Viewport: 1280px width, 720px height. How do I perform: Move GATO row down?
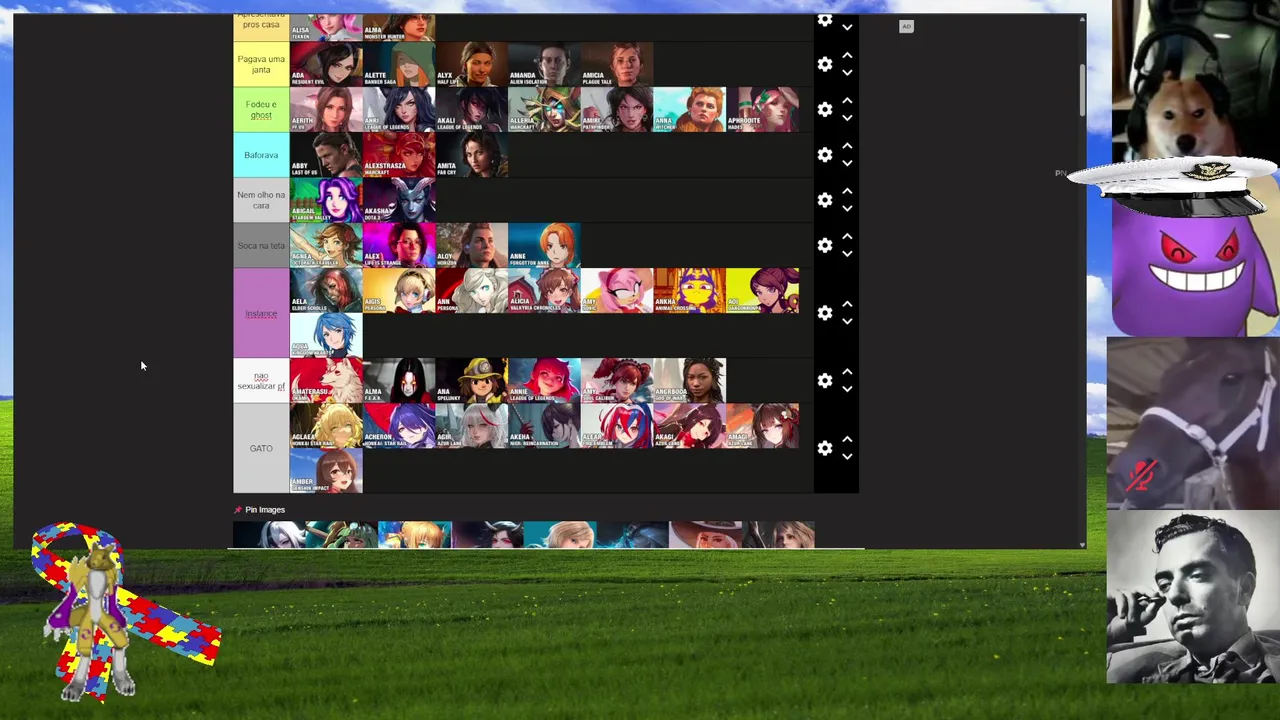point(847,456)
